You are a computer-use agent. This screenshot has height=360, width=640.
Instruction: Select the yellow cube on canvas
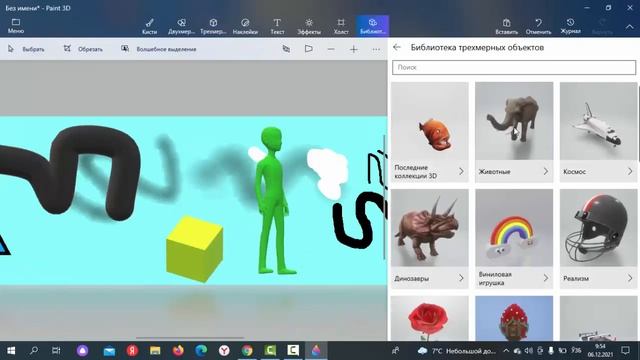tap(195, 249)
